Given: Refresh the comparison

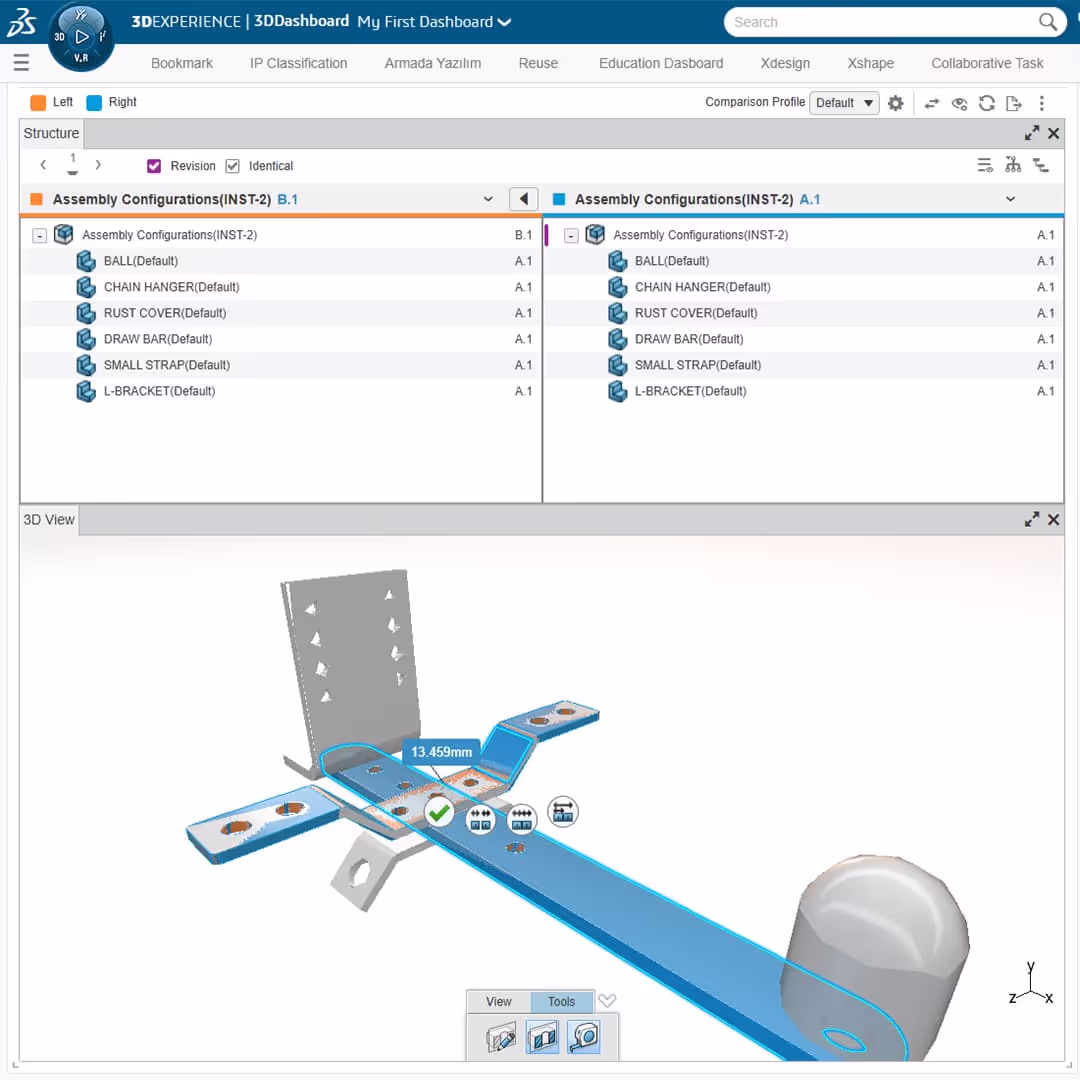Looking at the screenshot, I should pyautogui.click(x=986, y=103).
